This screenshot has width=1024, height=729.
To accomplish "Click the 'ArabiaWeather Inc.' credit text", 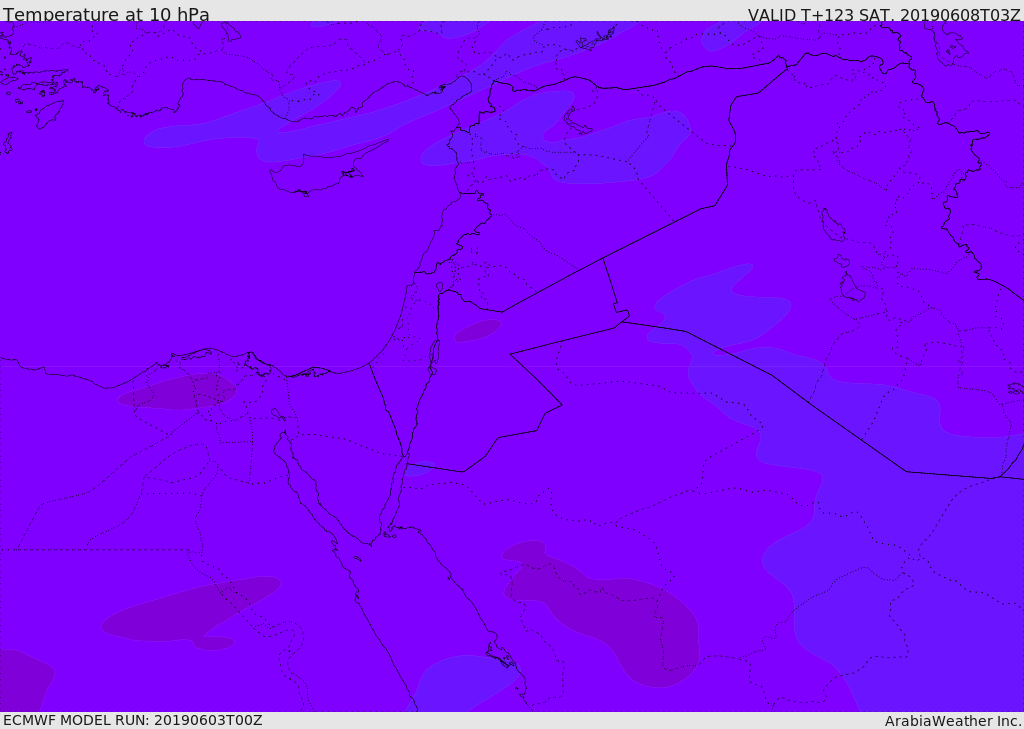I will pos(953,721).
